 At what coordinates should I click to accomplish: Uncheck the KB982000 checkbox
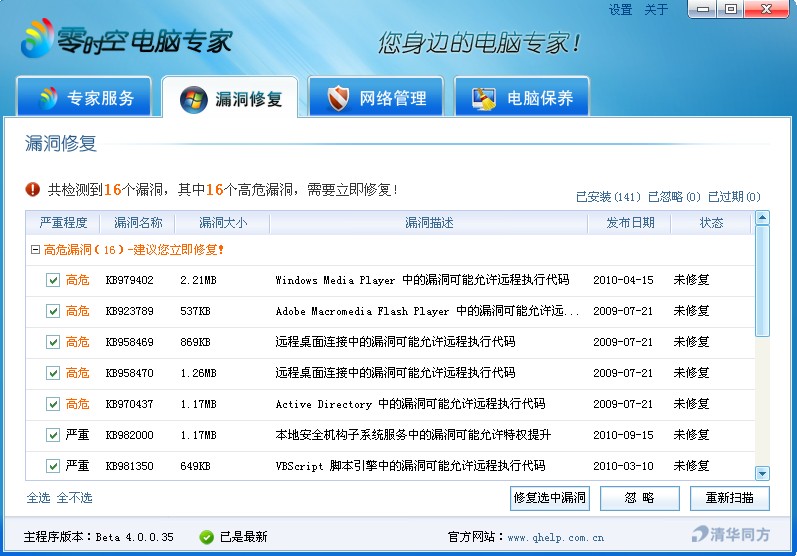[x=53, y=435]
